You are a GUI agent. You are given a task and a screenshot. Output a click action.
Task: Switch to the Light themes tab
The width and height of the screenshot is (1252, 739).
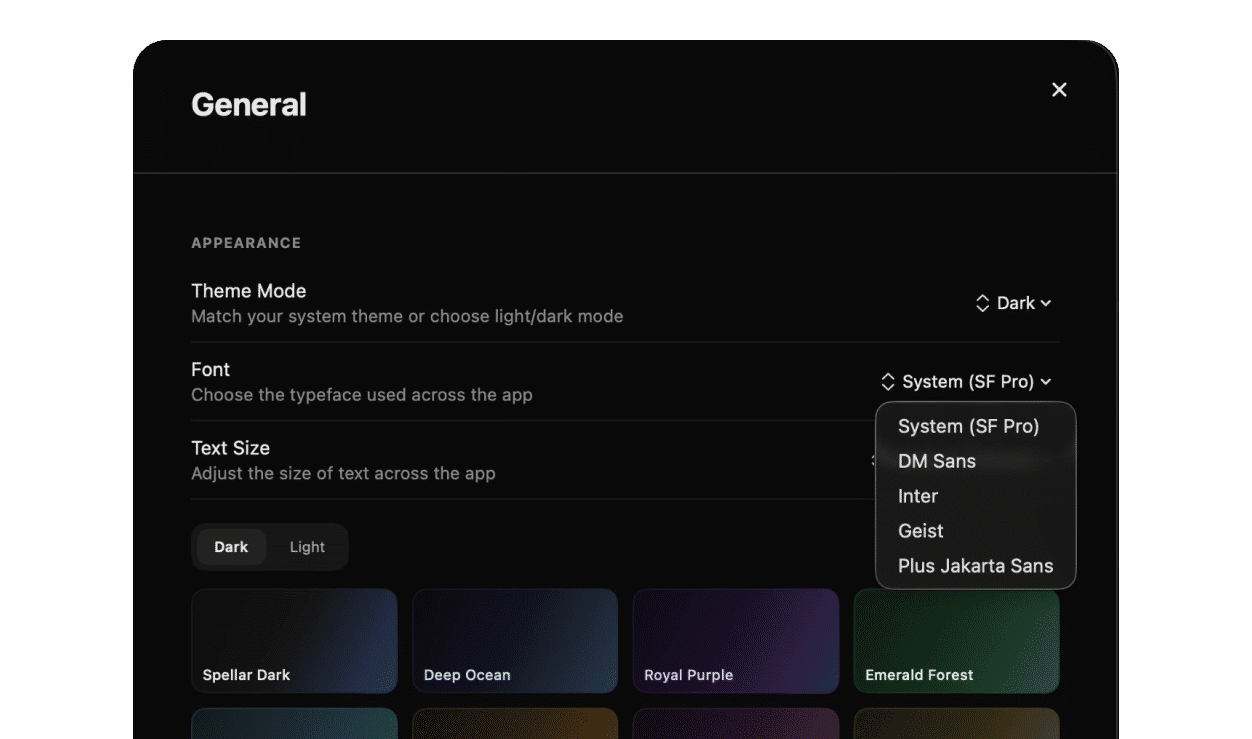pyautogui.click(x=307, y=547)
